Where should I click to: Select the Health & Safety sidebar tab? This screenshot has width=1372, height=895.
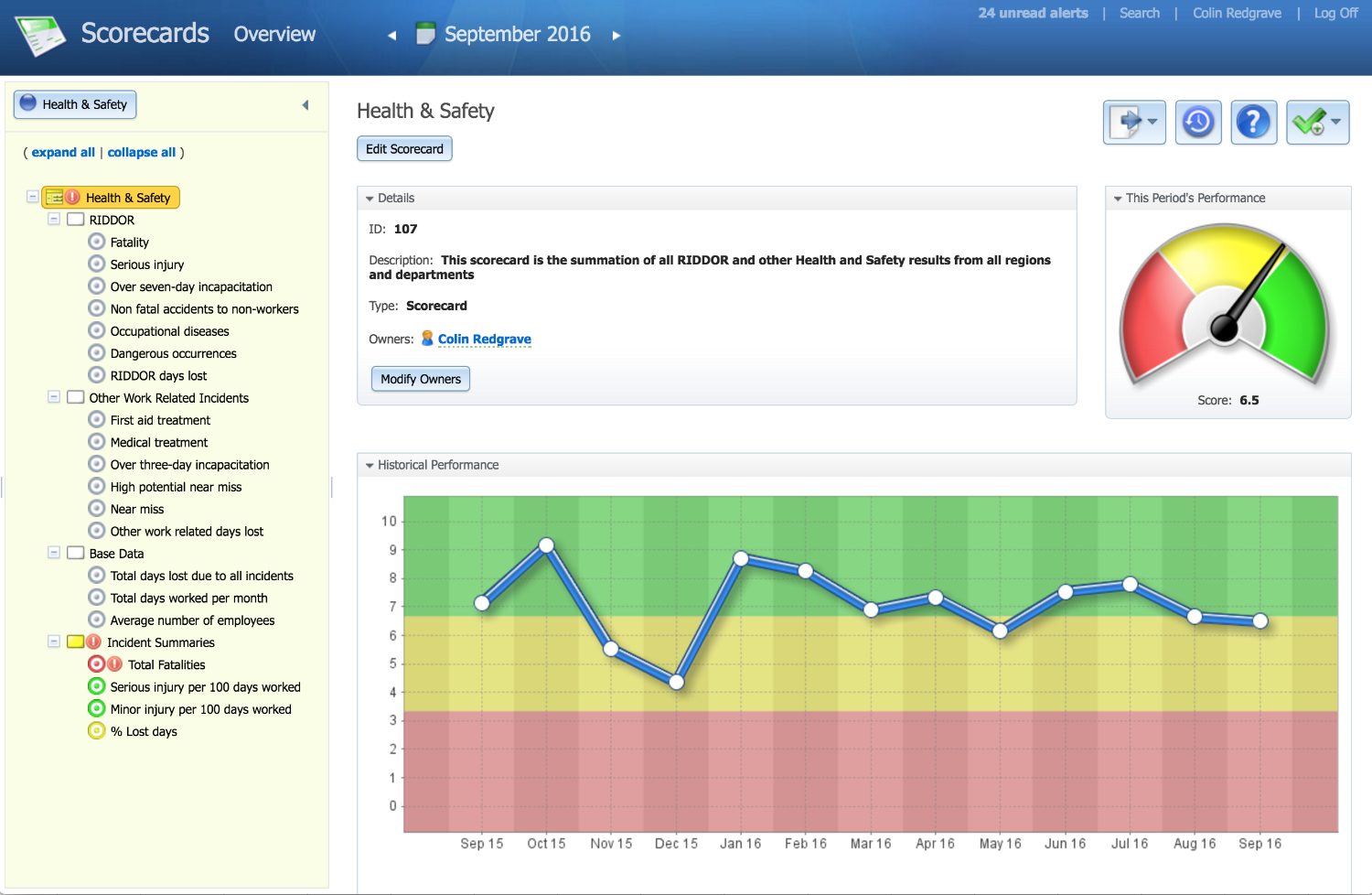75,104
